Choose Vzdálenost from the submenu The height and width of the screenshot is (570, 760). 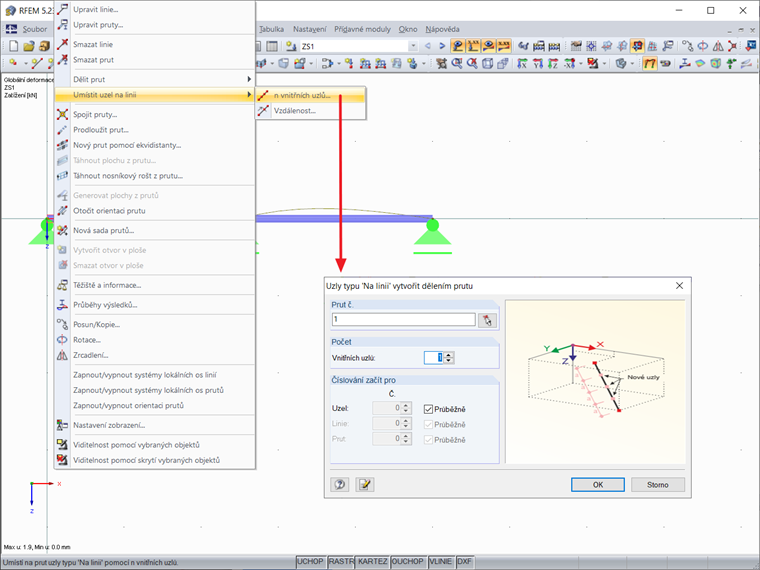point(310,111)
